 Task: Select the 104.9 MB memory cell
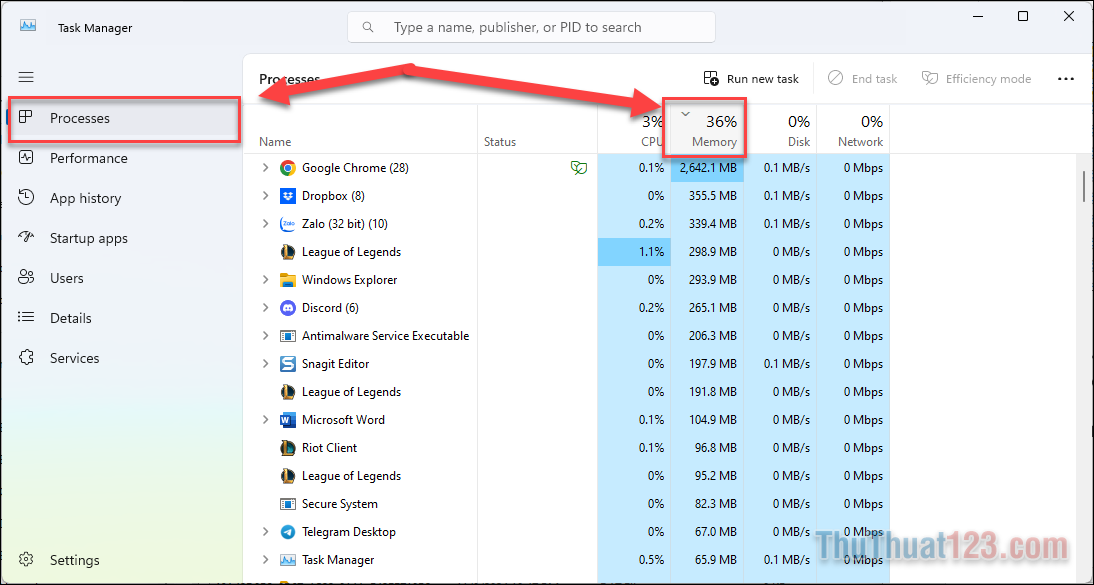click(707, 420)
